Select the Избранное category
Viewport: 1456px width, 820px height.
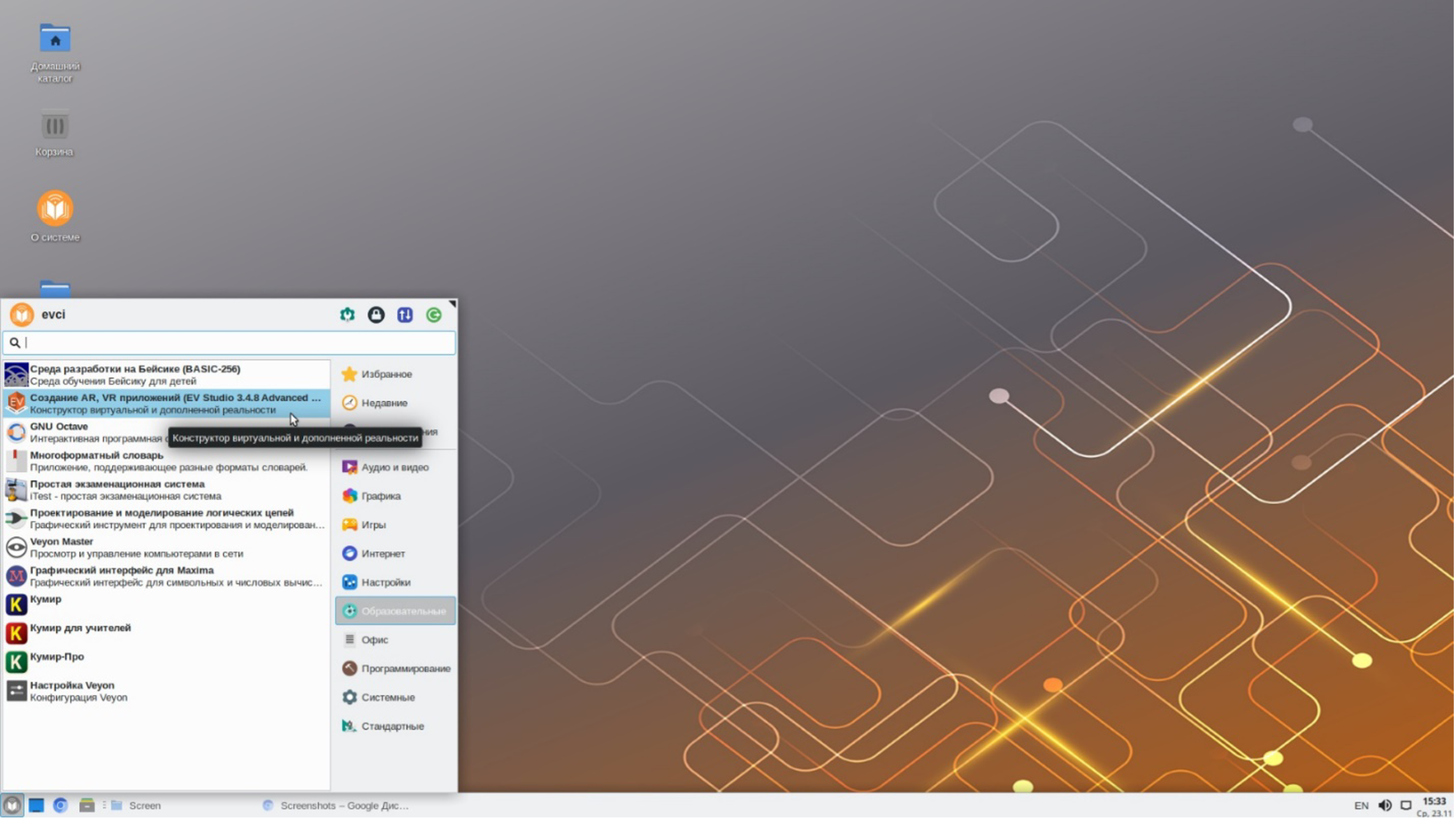coord(387,374)
